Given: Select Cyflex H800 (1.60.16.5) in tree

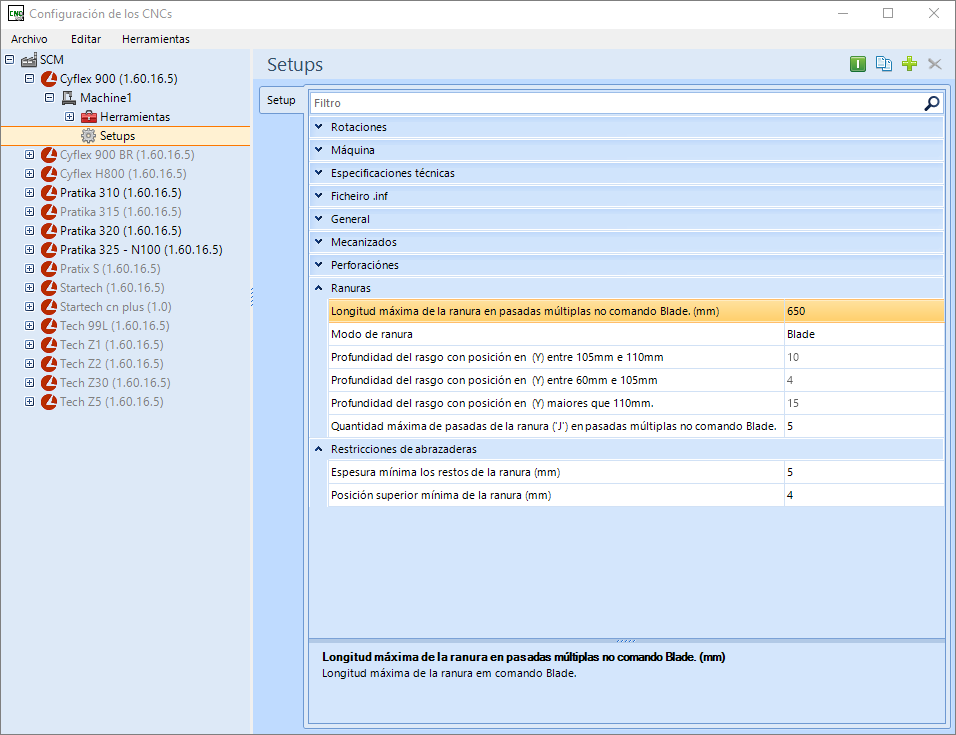Looking at the screenshot, I should [123, 174].
